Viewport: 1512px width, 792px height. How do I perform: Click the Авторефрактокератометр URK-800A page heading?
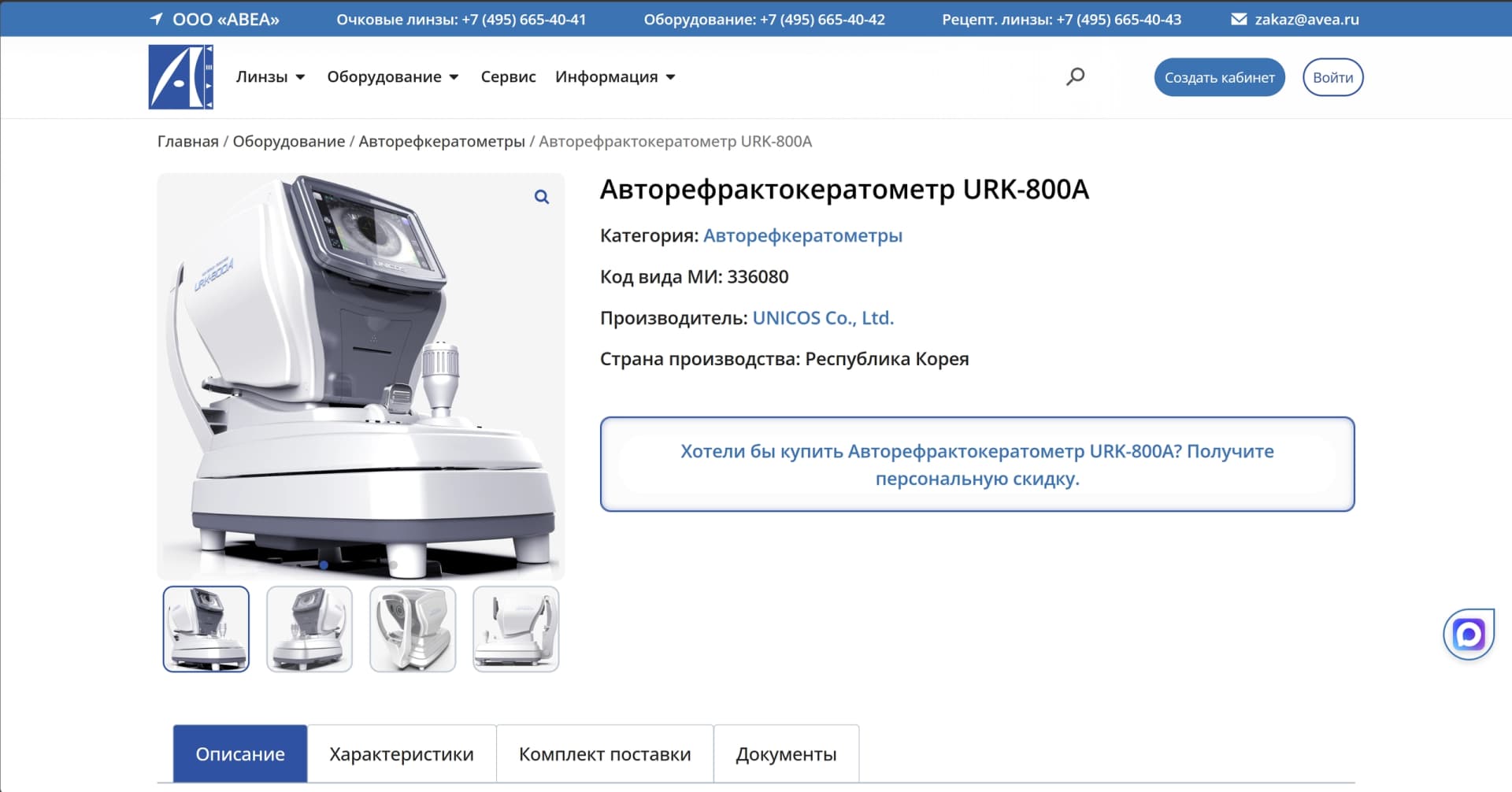click(844, 189)
